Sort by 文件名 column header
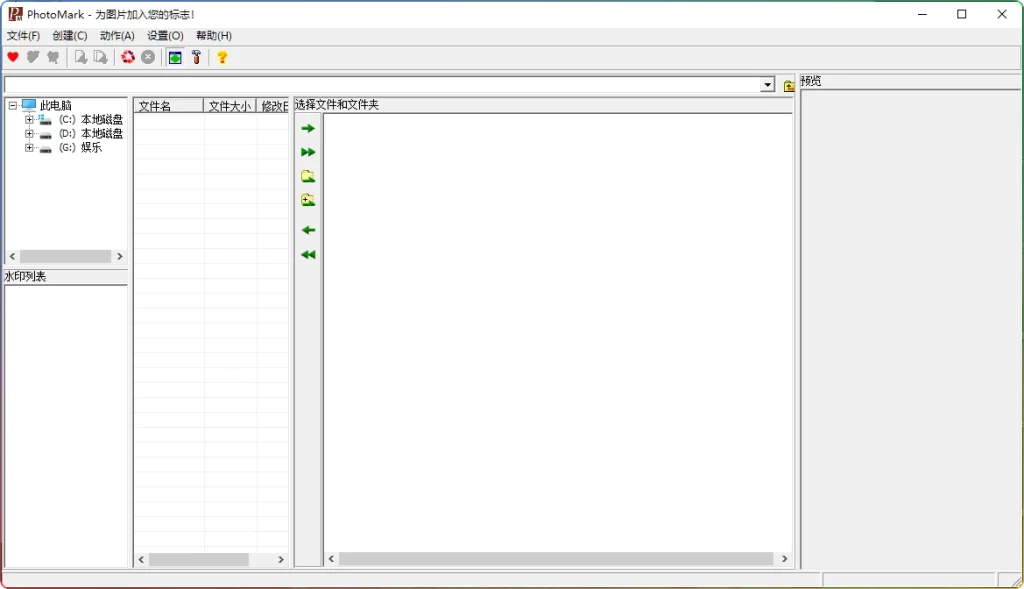Viewport: 1024px width, 589px height. [167, 106]
